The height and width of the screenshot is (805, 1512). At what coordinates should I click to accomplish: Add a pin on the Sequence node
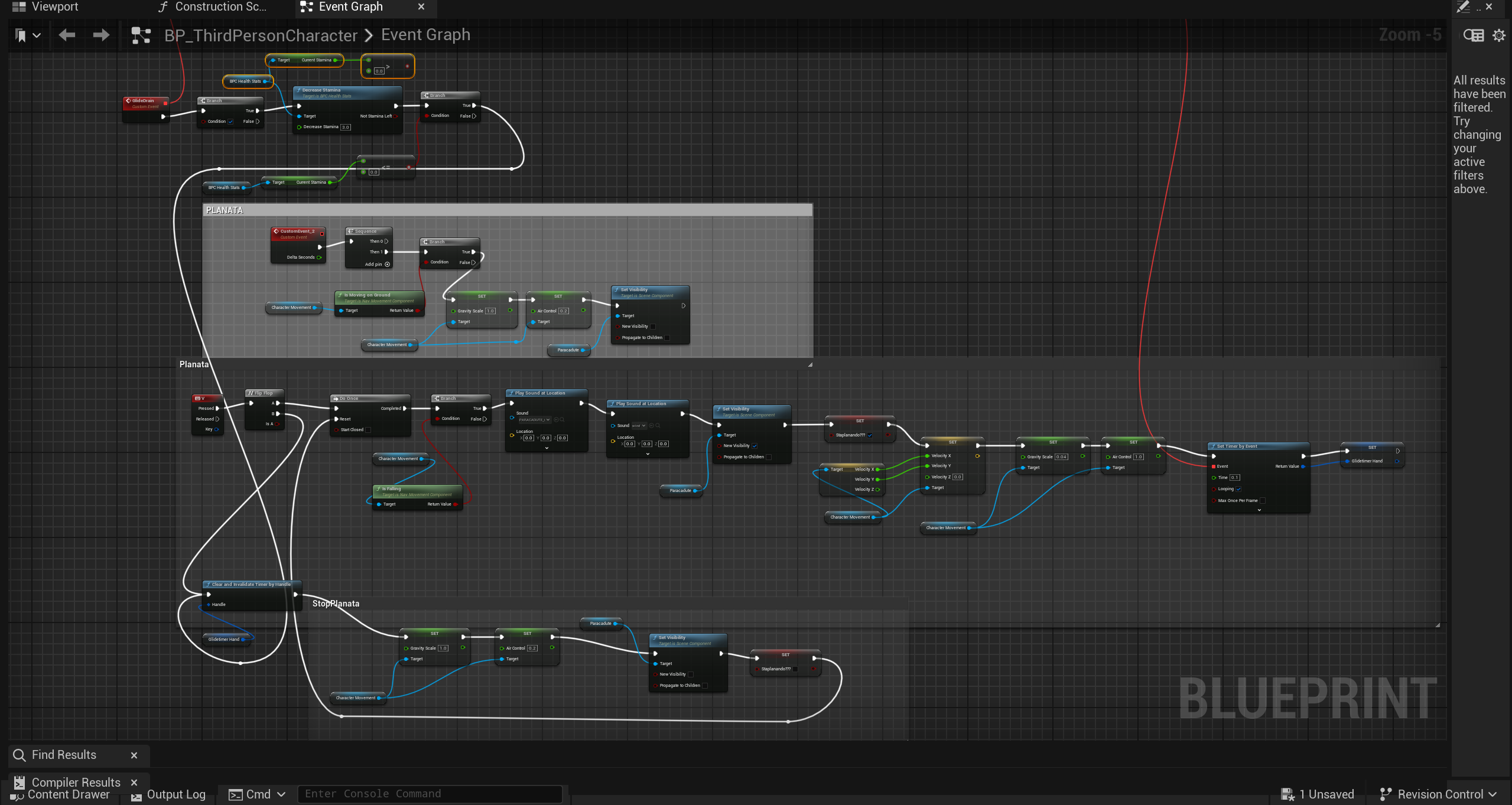coord(378,265)
